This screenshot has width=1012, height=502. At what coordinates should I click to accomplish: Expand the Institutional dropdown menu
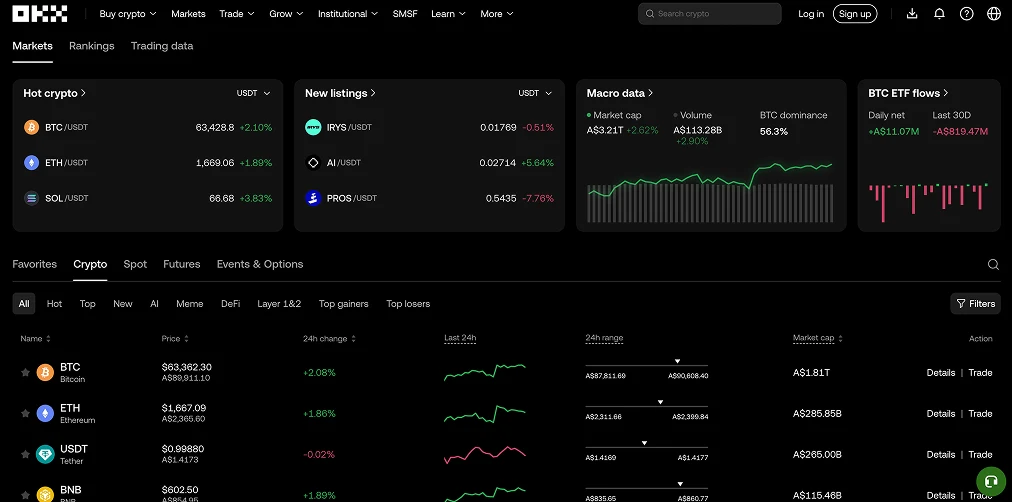click(348, 14)
